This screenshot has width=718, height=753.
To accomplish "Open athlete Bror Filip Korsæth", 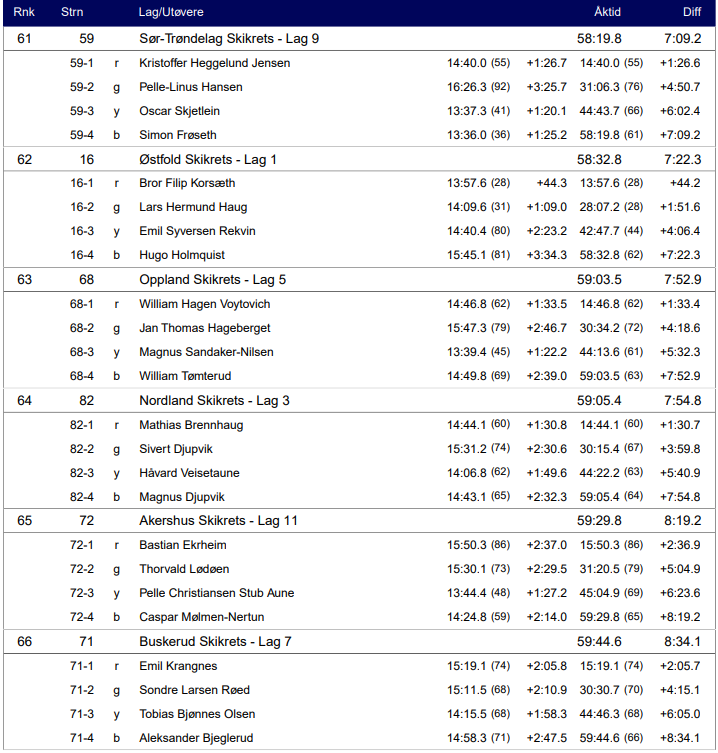I will 187,183.
